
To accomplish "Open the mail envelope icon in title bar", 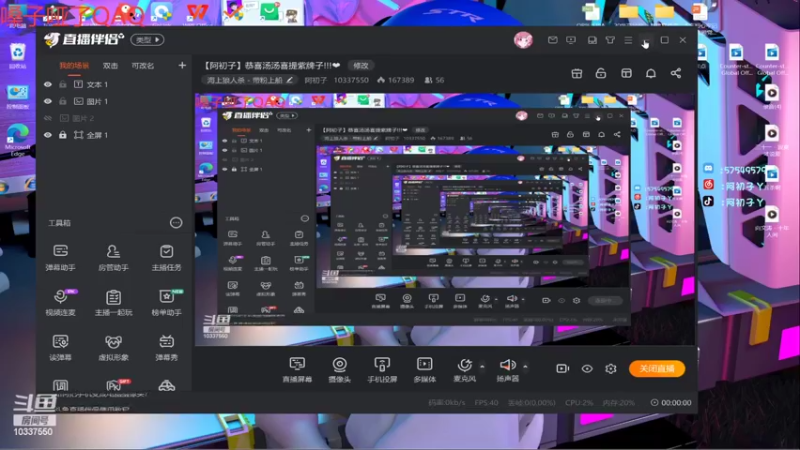I will tap(553, 40).
